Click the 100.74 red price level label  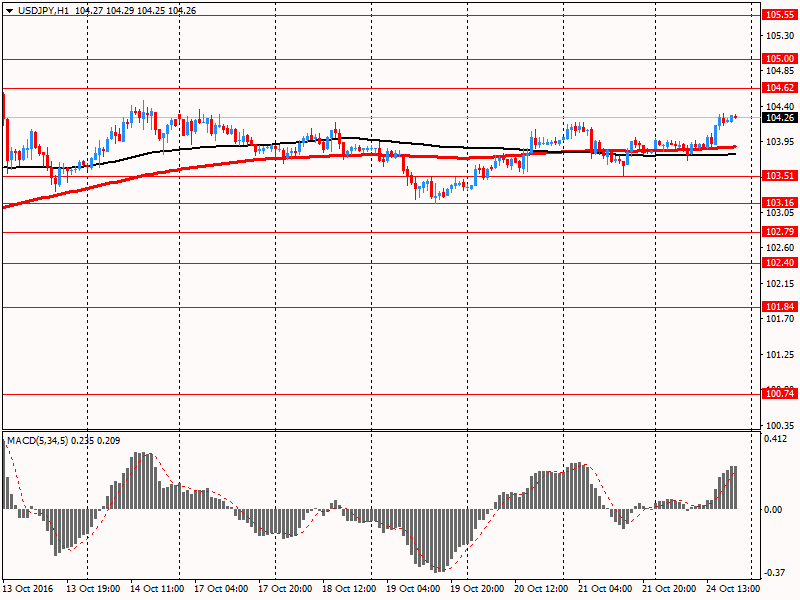(x=777, y=394)
